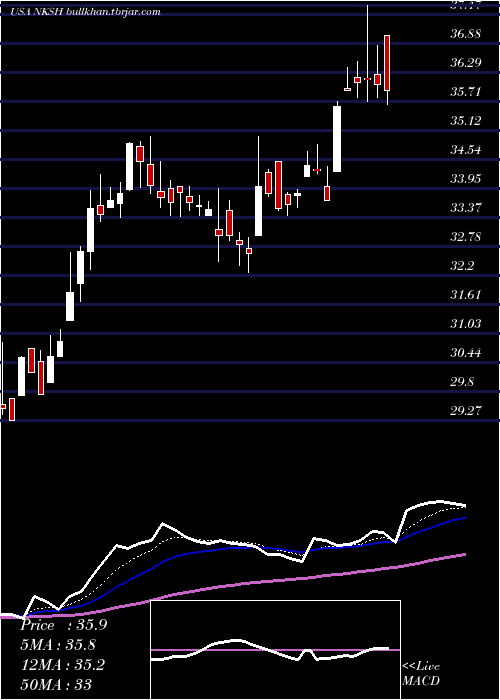Click the 35.12 price axis label
500x700 pixels.
466,121
